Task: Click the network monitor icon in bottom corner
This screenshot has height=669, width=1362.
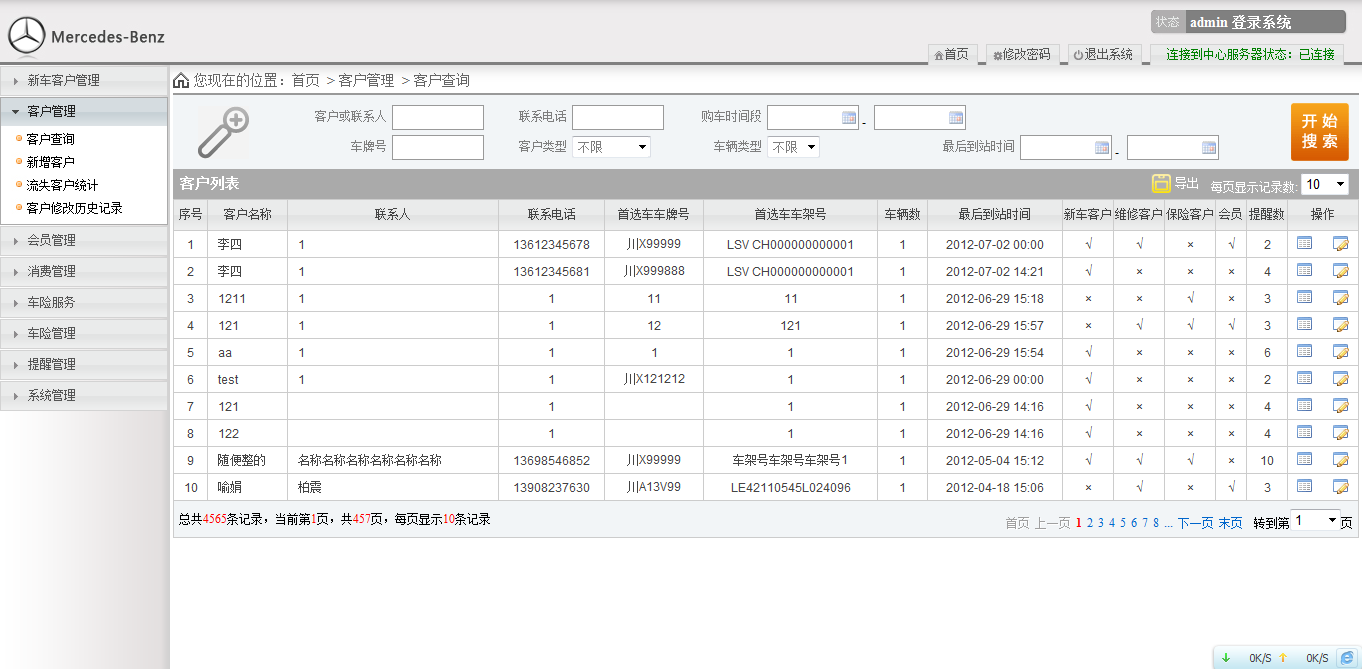Action: point(1346,657)
